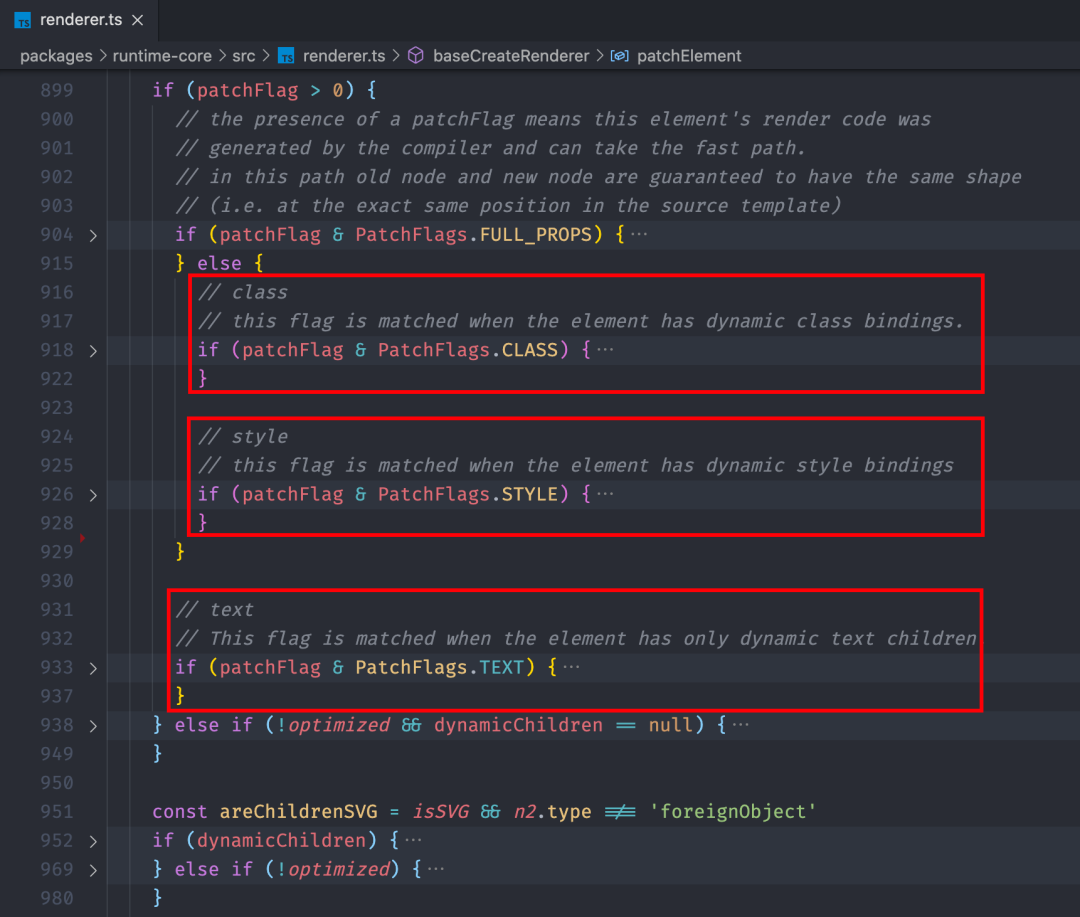Open the src breadcrumb
Viewport: 1080px width, 917px height.
(x=243, y=56)
